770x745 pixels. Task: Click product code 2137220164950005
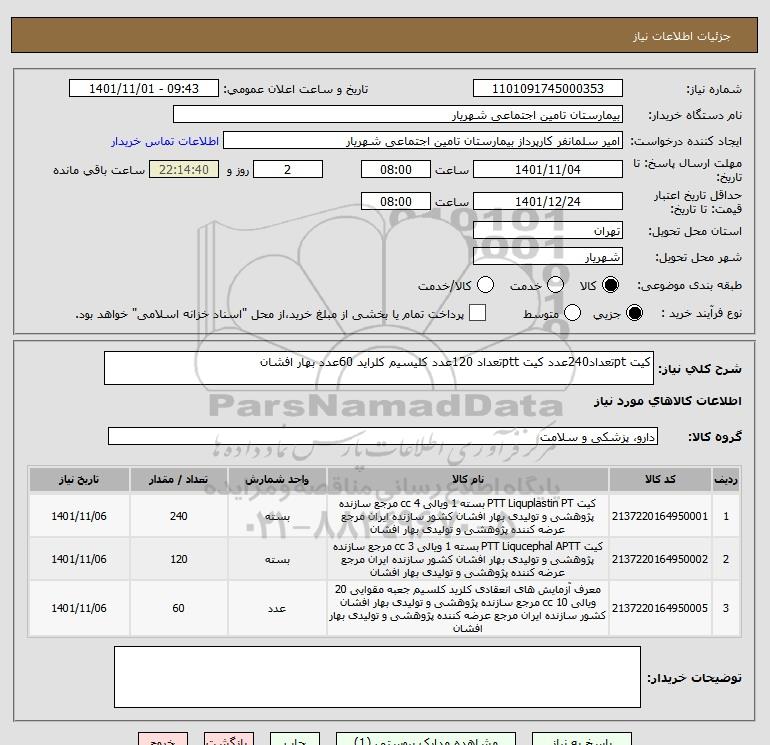660,608
